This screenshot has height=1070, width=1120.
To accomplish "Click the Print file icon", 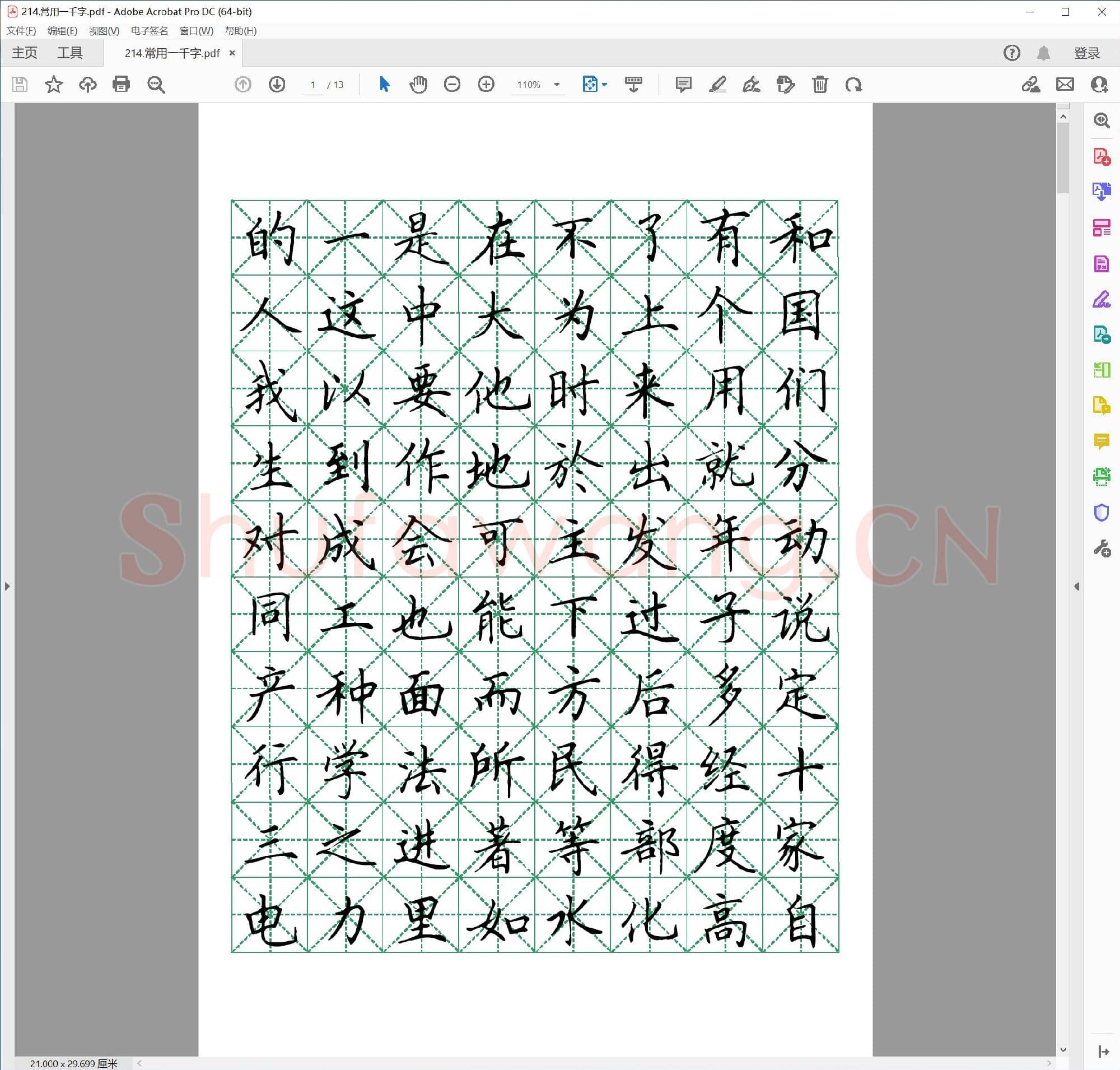I will pyautogui.click(x=121, y=85).
